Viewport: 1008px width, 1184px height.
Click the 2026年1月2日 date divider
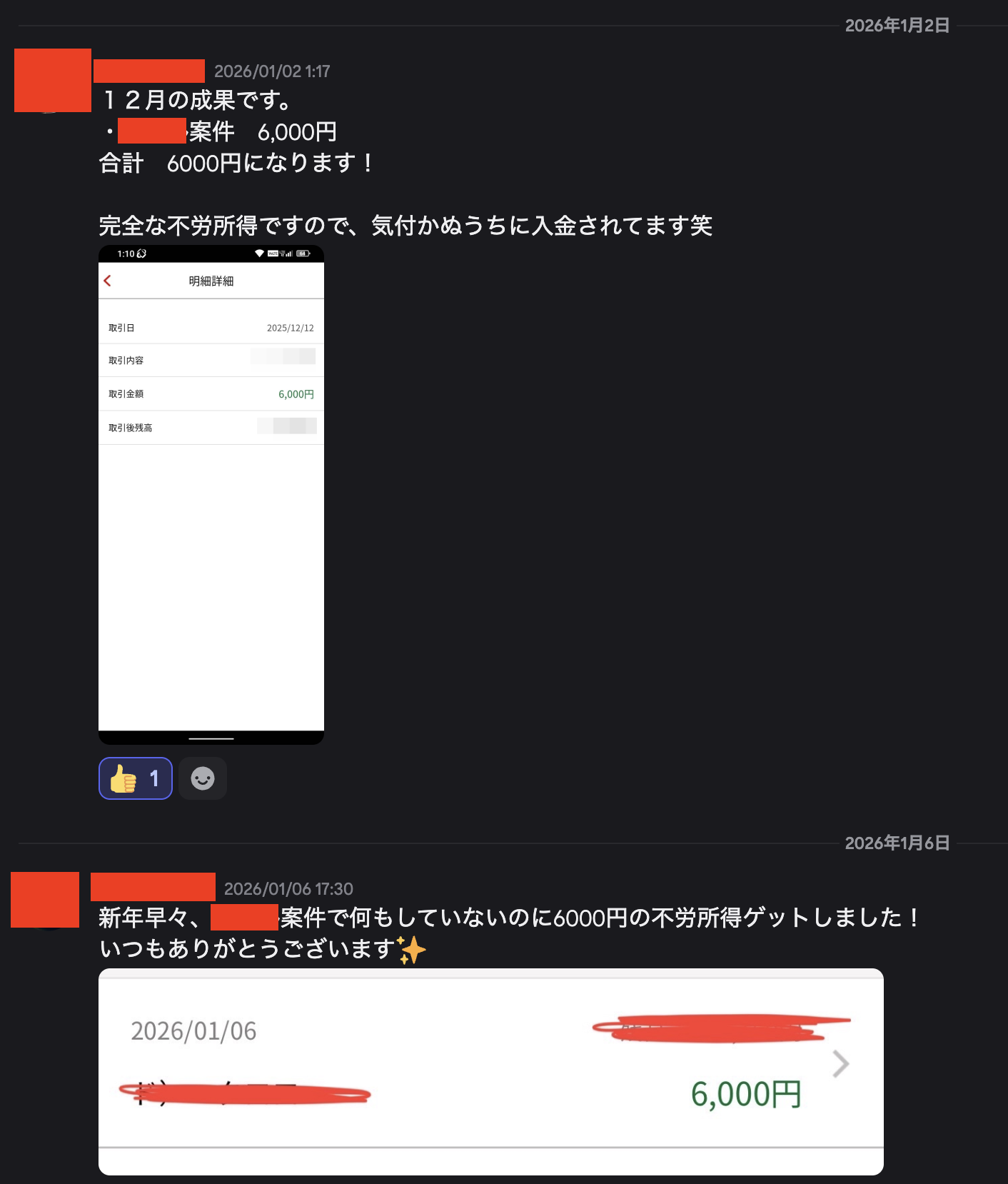[897, 26]
